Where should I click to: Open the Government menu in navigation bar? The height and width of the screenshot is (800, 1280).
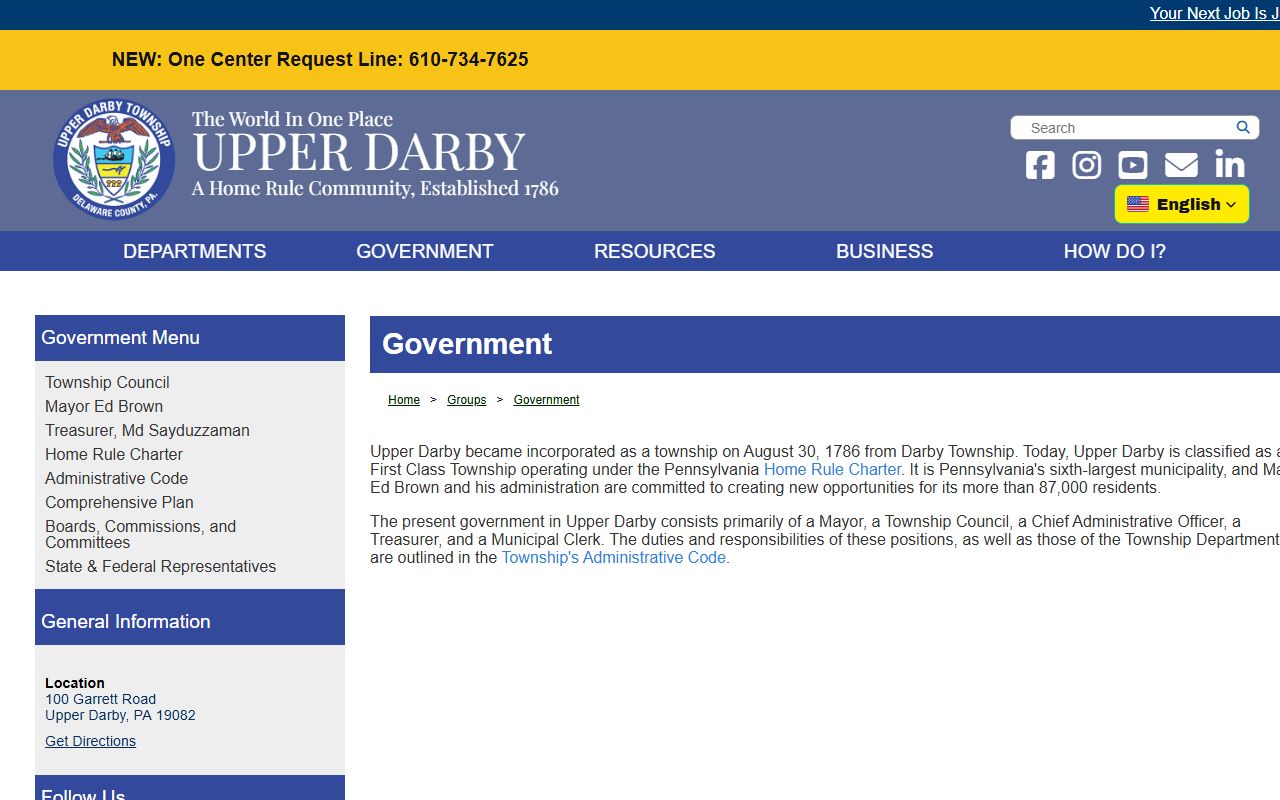425,251
